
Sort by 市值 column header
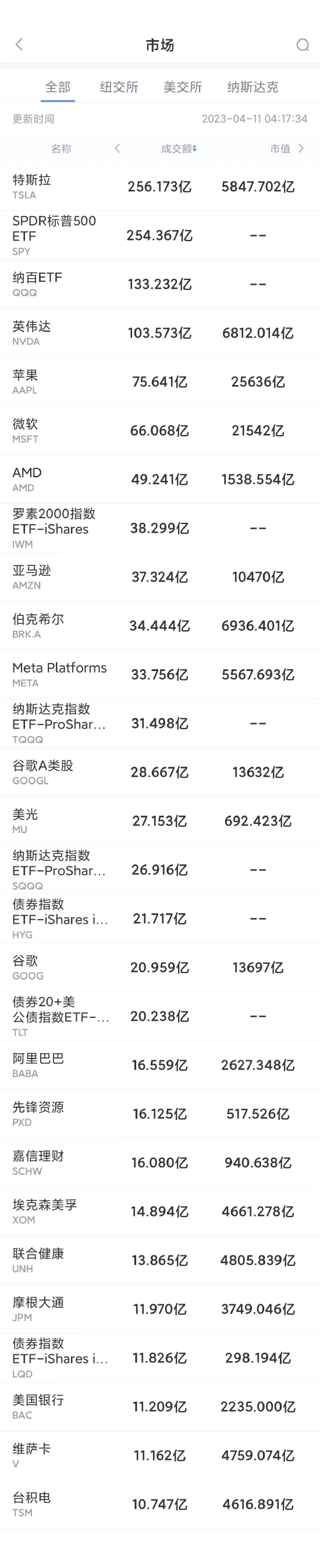pyautogui.click(x=280, y=149)
